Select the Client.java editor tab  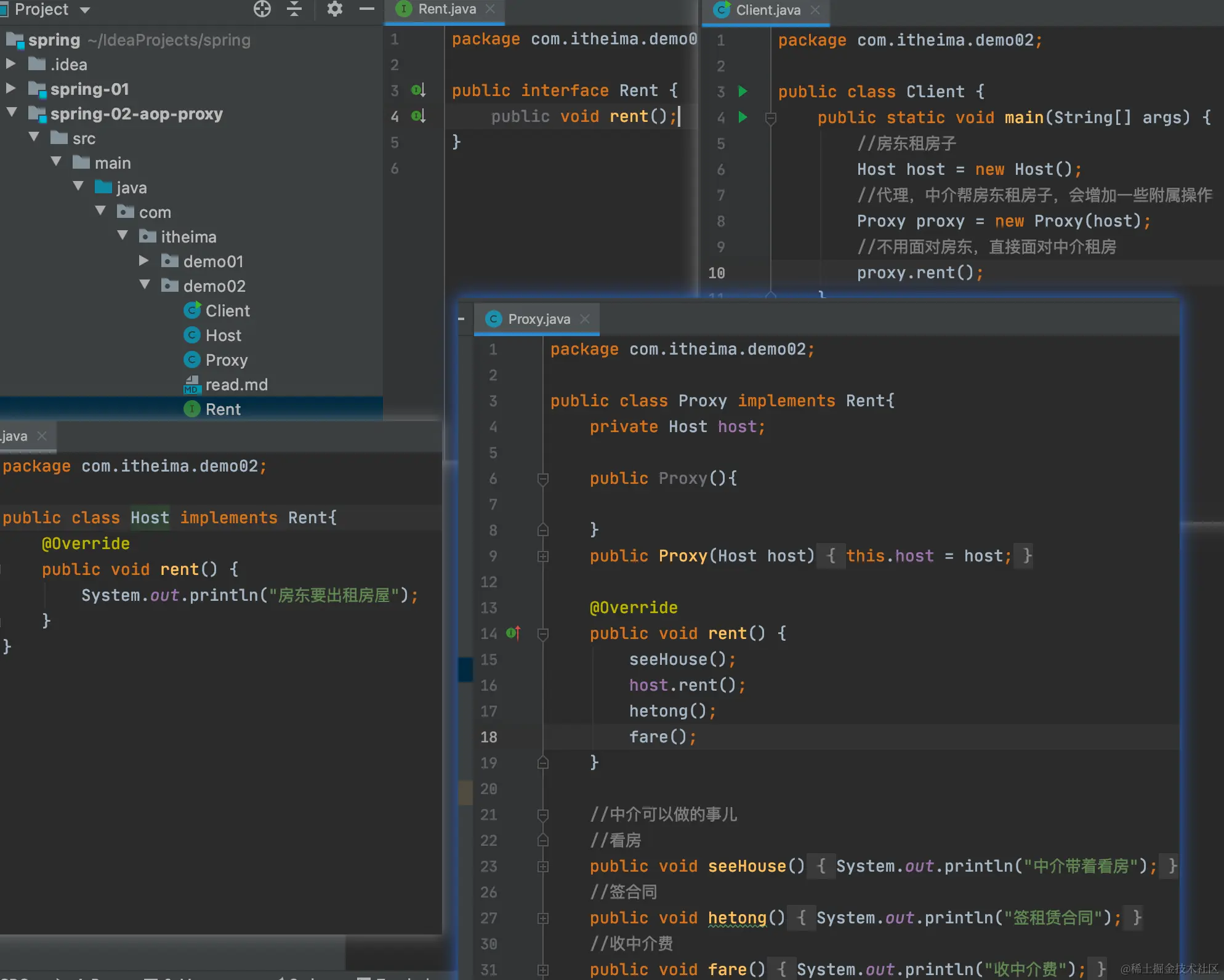pos(768,10)
